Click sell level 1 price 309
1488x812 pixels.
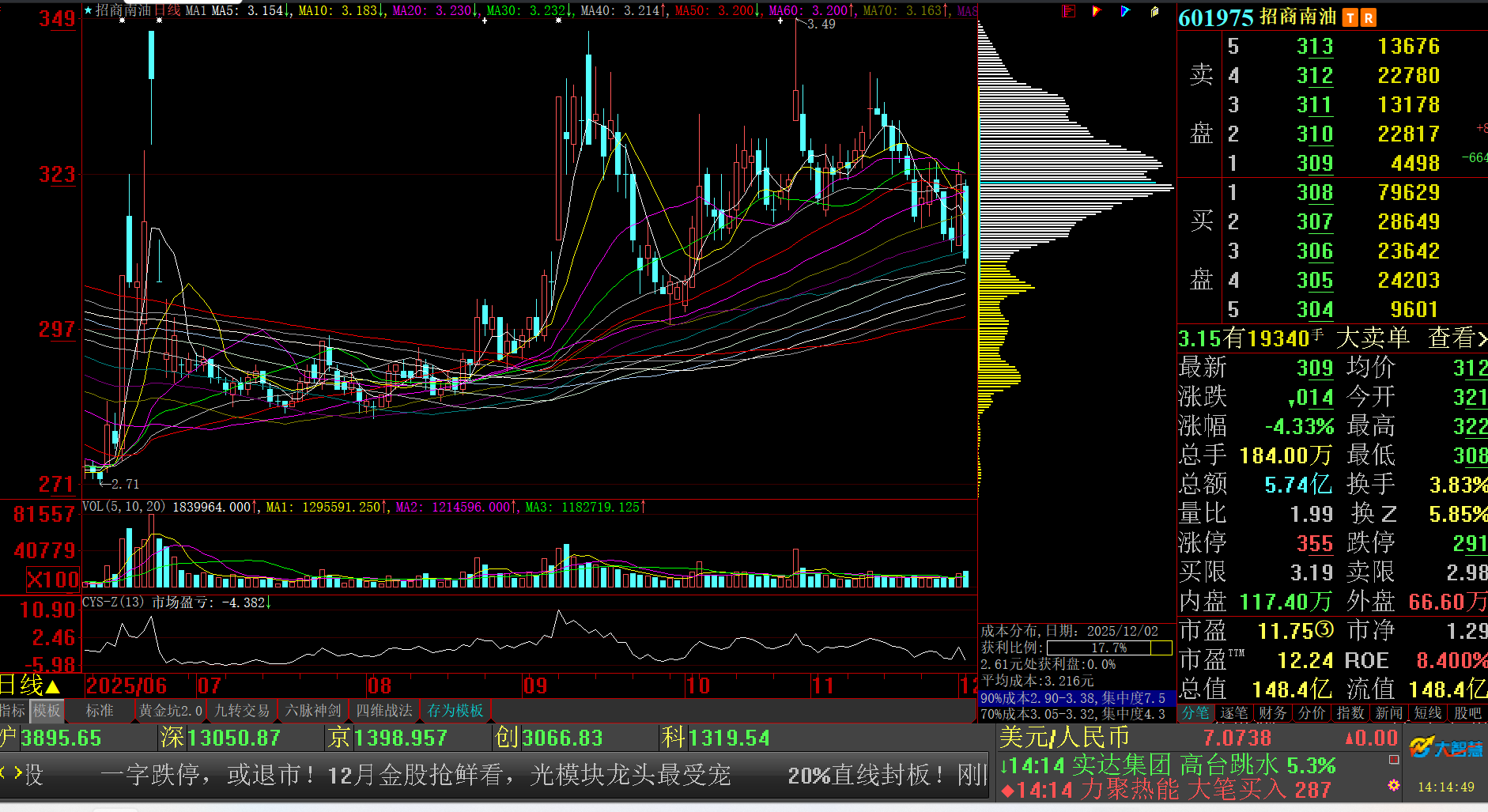click(x=1315, y=163)
